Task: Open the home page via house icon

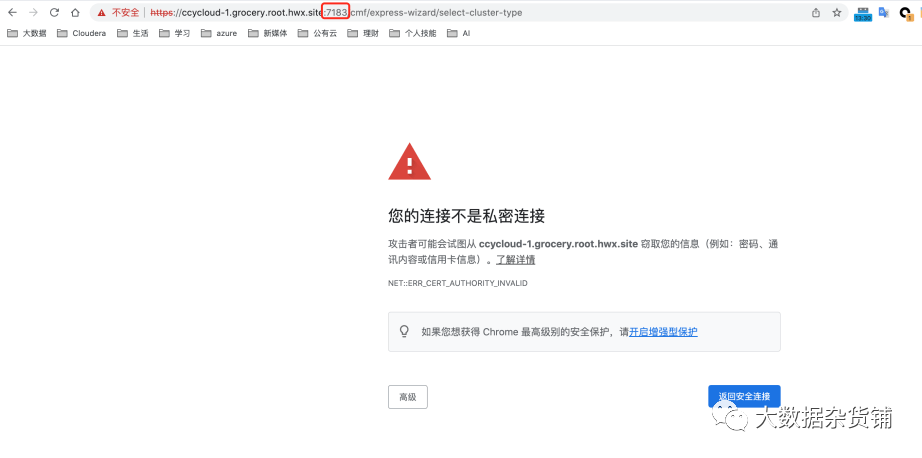Action: coord(75,12)
